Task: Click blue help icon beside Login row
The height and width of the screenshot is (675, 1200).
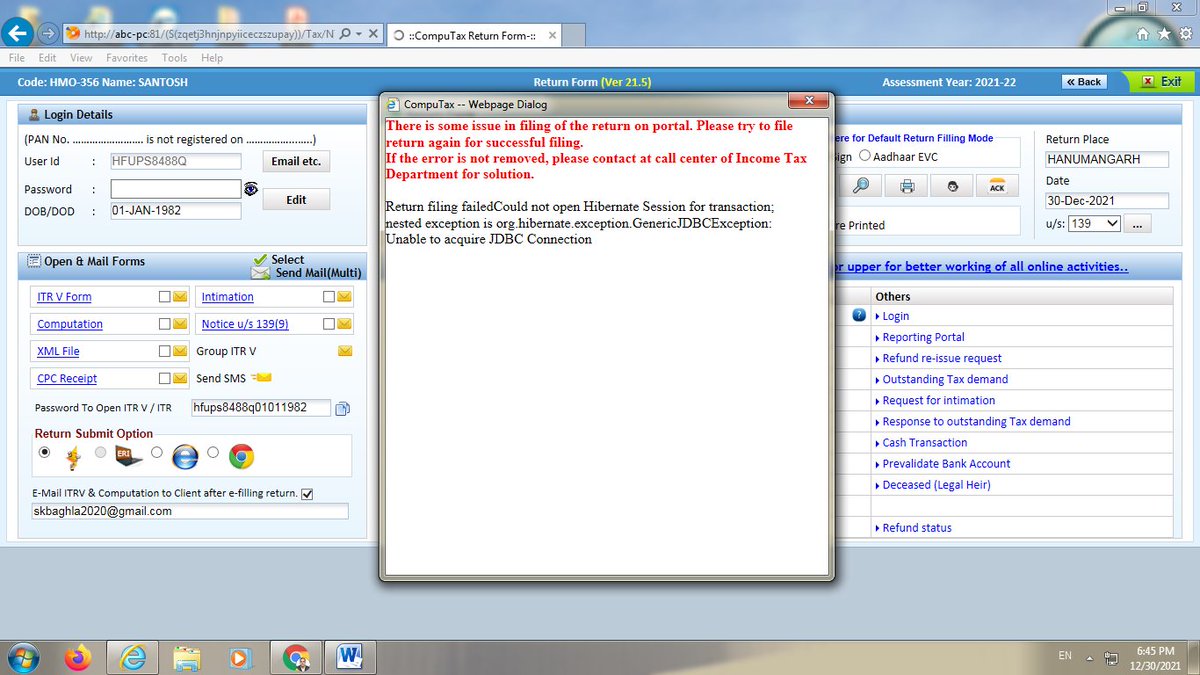Action: pos(859,315)
